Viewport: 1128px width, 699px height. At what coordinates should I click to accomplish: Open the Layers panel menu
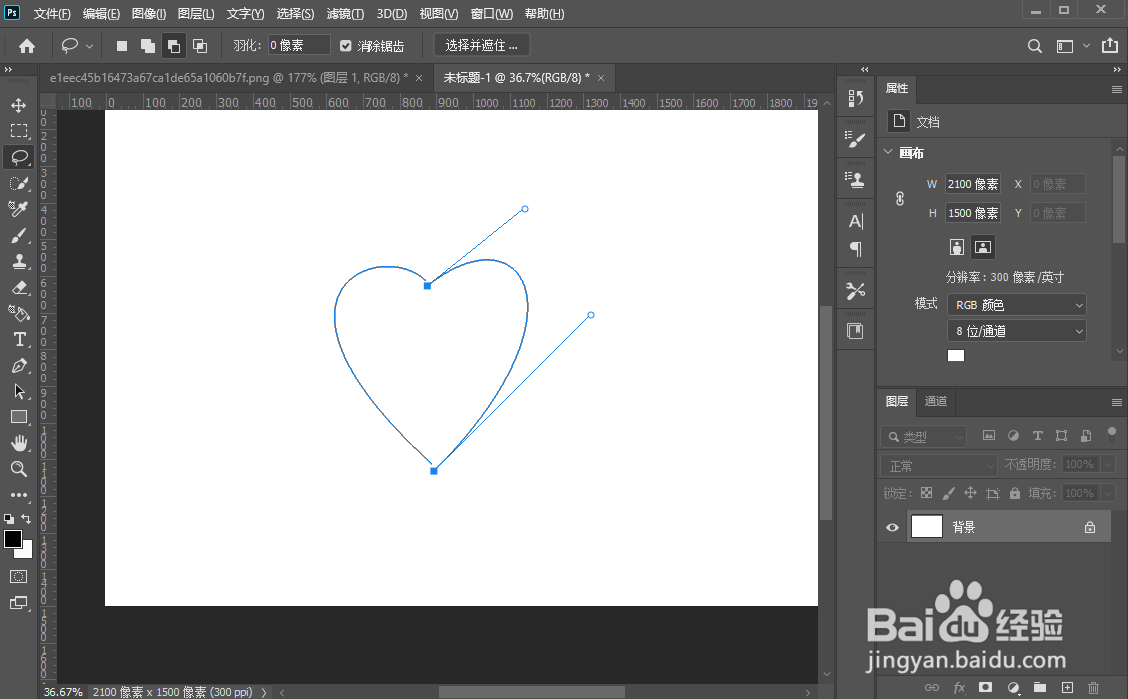1116,402
